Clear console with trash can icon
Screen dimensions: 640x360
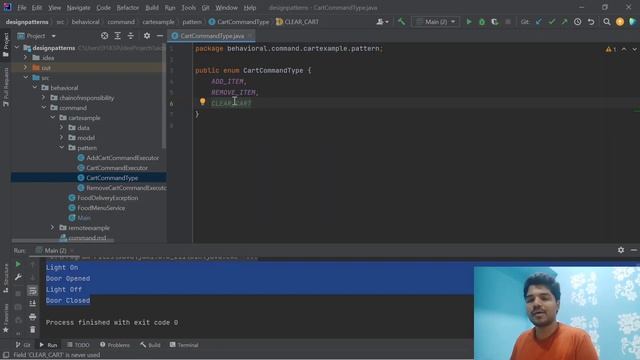pos(33,330)
